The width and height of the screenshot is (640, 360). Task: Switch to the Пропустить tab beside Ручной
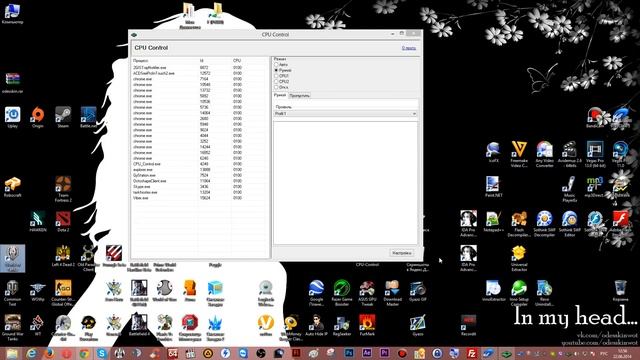point(299,96)
